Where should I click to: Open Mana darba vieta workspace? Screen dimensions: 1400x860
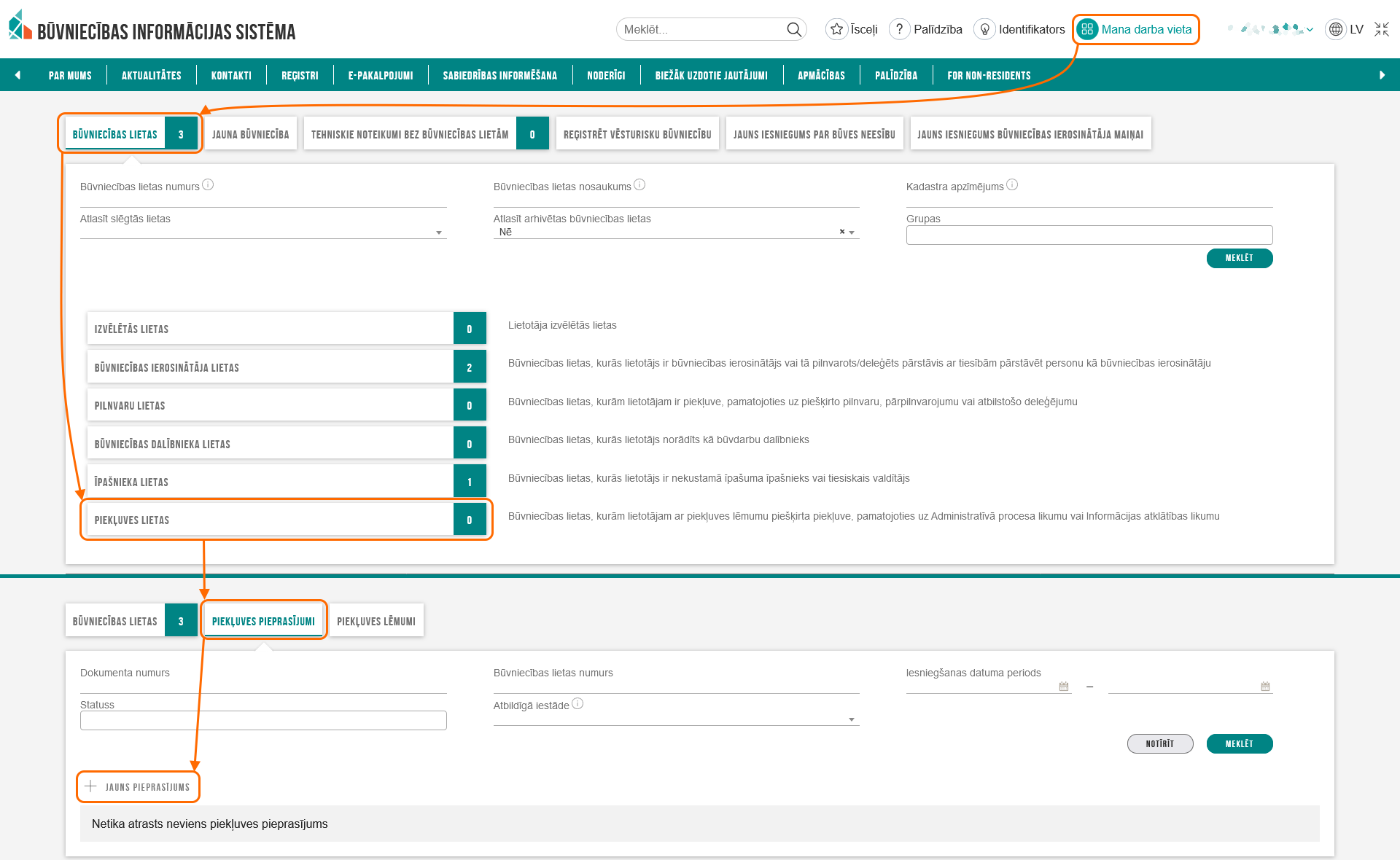point(1136,29)
